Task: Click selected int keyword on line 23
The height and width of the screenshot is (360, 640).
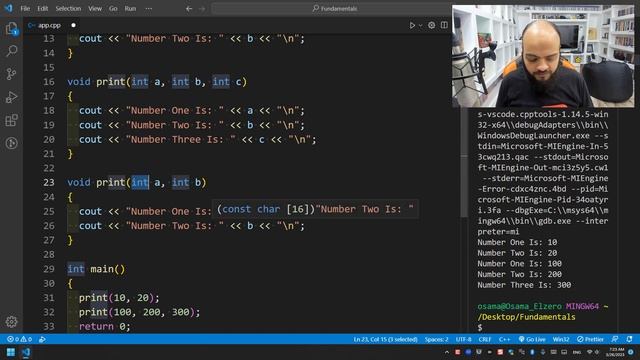Action: coord(140,182)
